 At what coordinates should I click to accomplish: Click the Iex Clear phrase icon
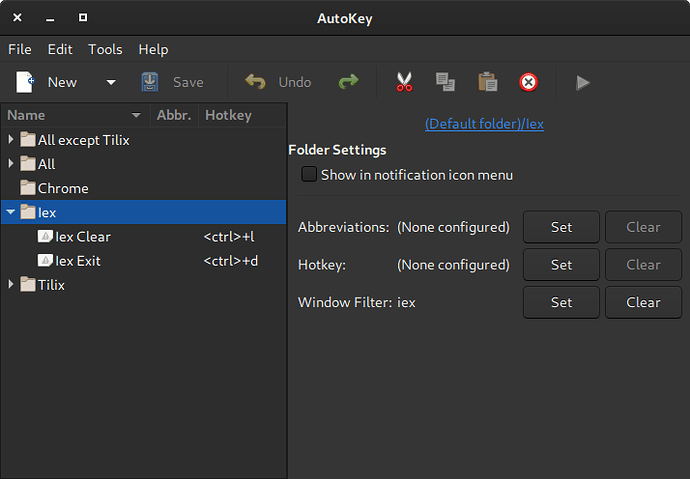point(45,237)
